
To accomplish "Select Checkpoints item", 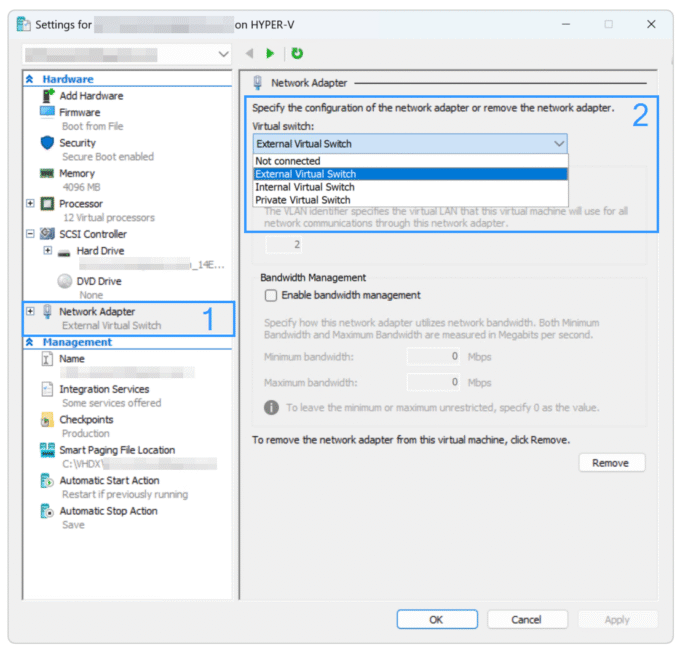I will [x=86, y=420].
